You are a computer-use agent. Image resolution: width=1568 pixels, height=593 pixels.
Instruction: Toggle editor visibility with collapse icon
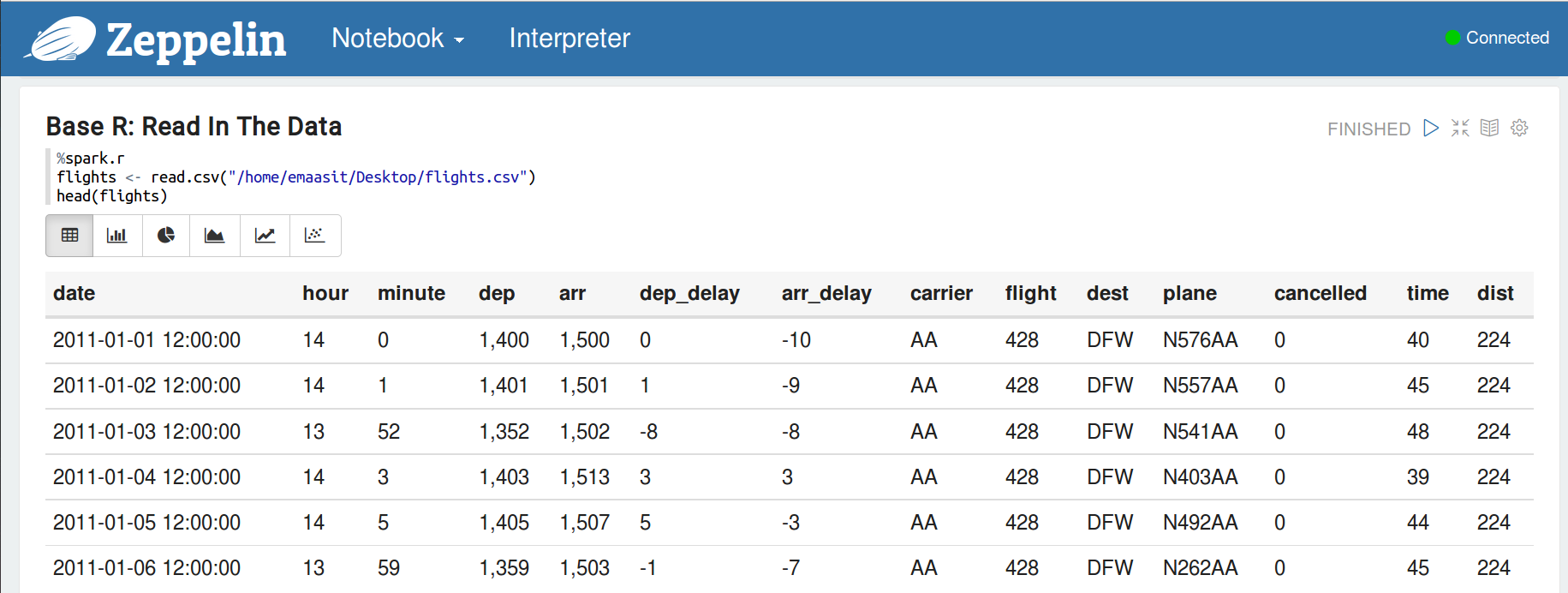point(1460,128)
